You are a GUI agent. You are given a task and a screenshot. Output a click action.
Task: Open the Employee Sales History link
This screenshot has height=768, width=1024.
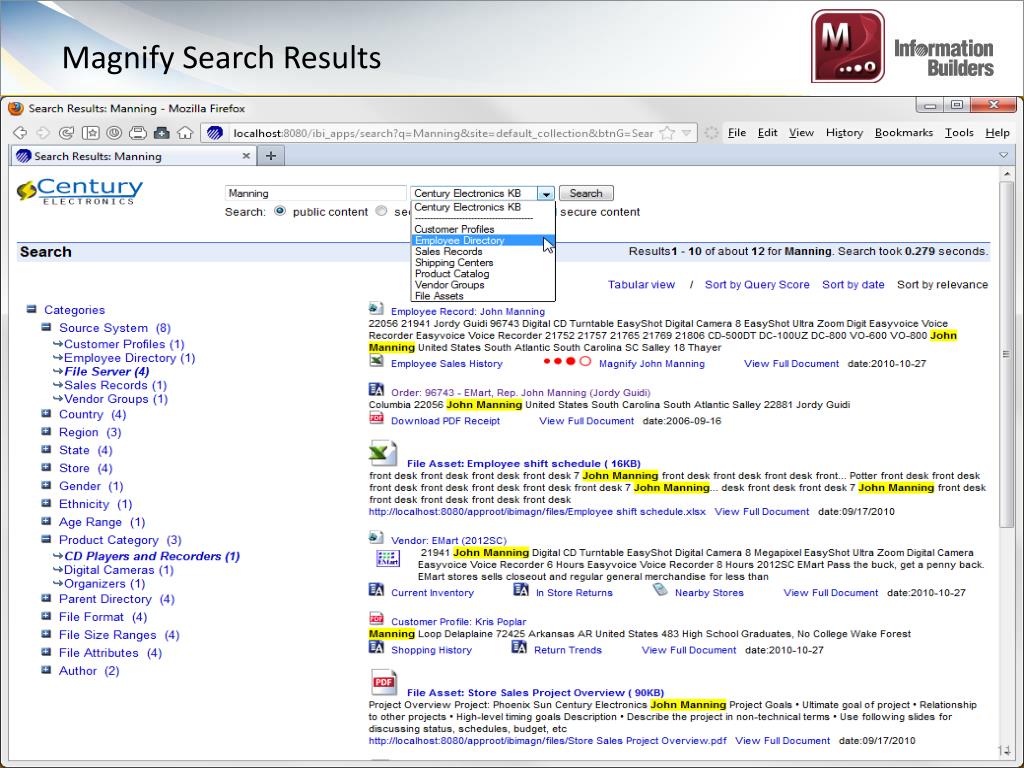(x=447, y=364)
